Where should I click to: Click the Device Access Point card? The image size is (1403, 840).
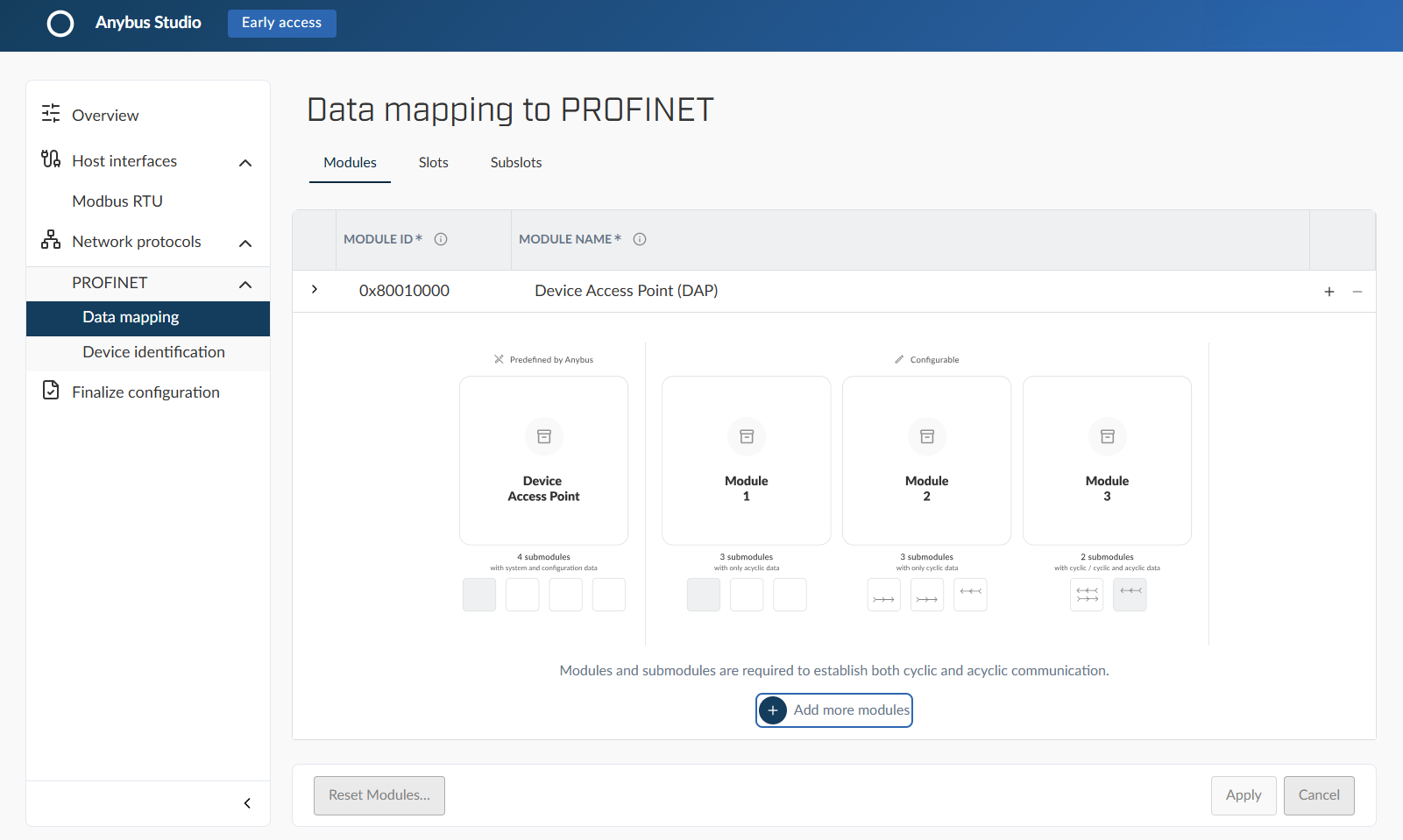[x=544, y=461]
